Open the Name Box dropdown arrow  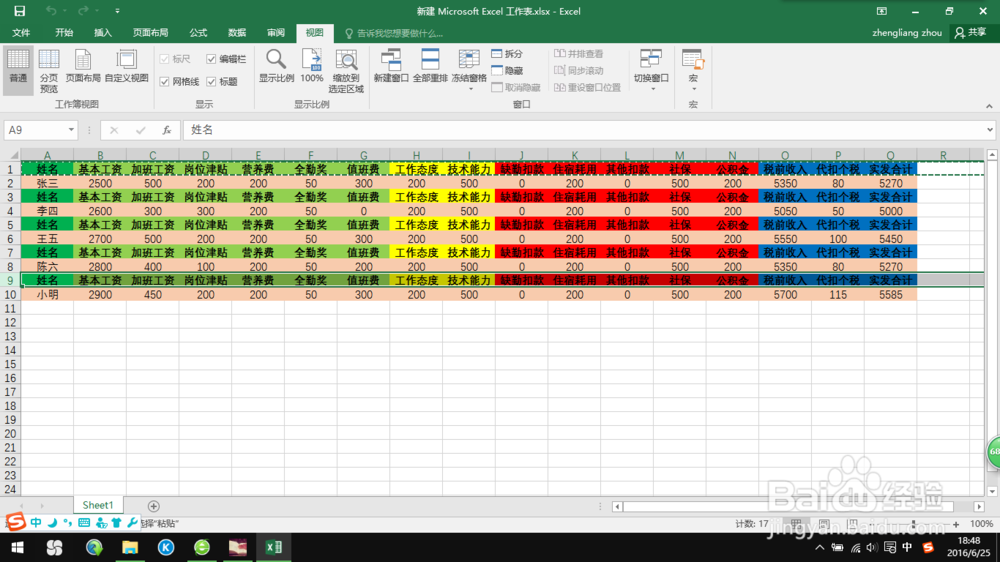click(71, 130)
